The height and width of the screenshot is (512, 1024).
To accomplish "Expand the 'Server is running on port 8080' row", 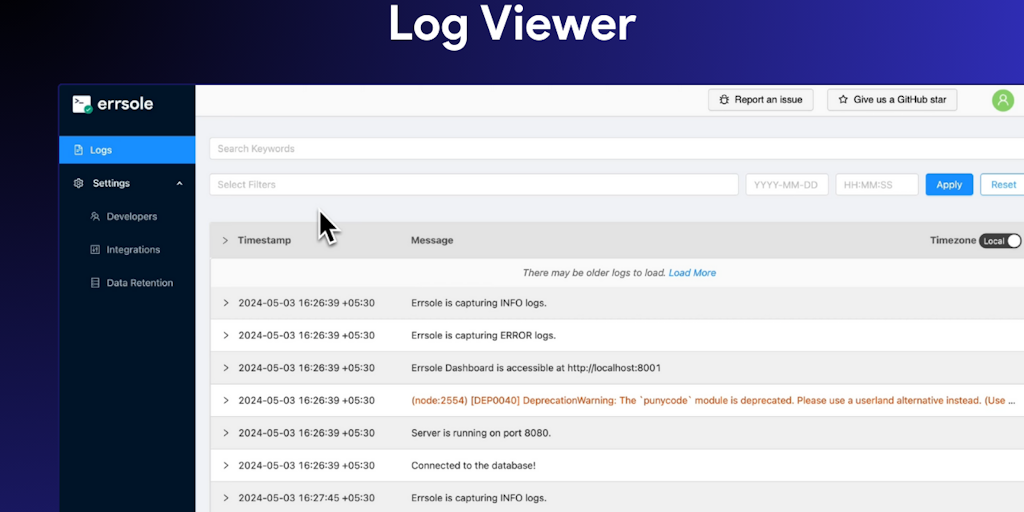I will [x=226, y=433].
